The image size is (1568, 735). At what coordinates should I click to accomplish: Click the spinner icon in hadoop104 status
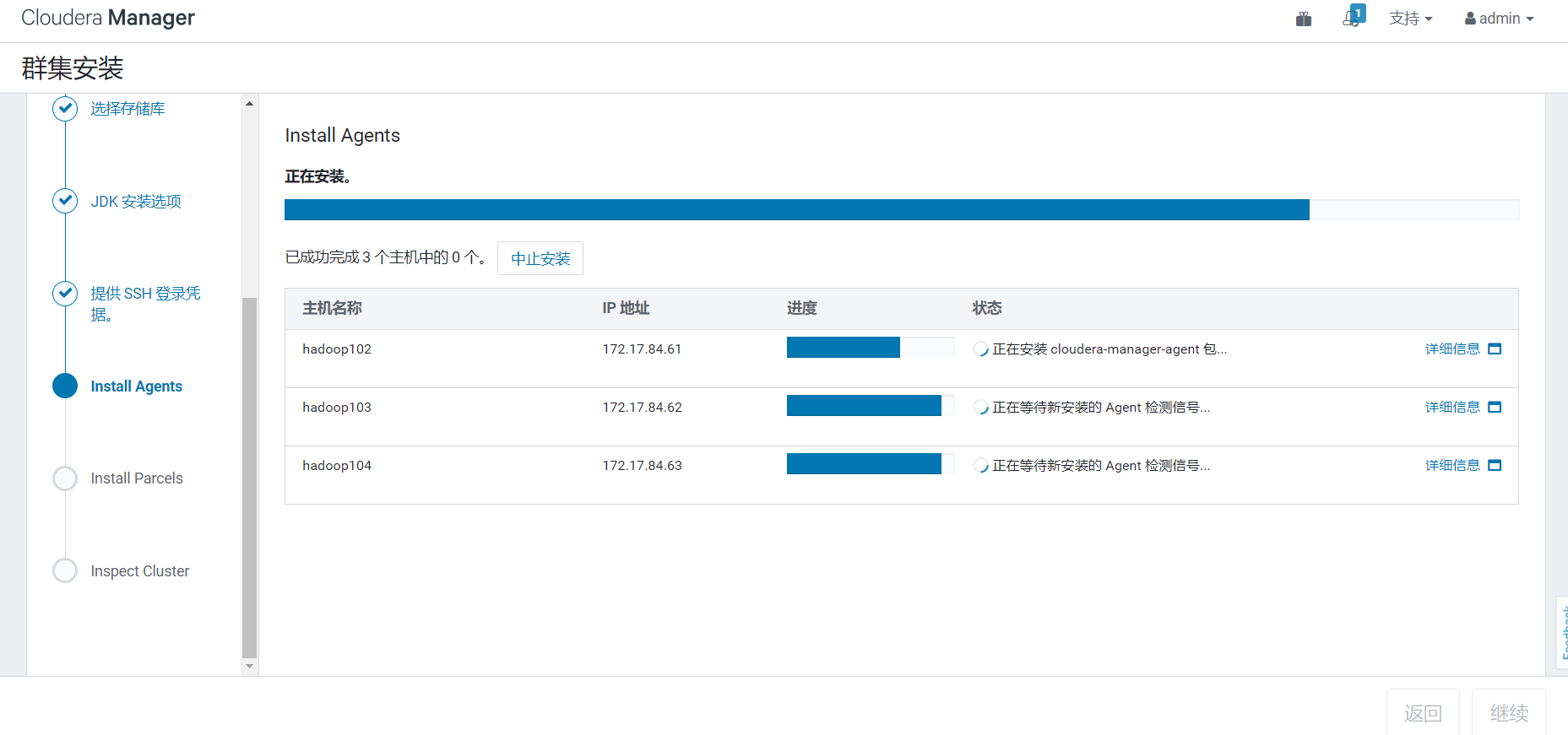pos(980,466)
